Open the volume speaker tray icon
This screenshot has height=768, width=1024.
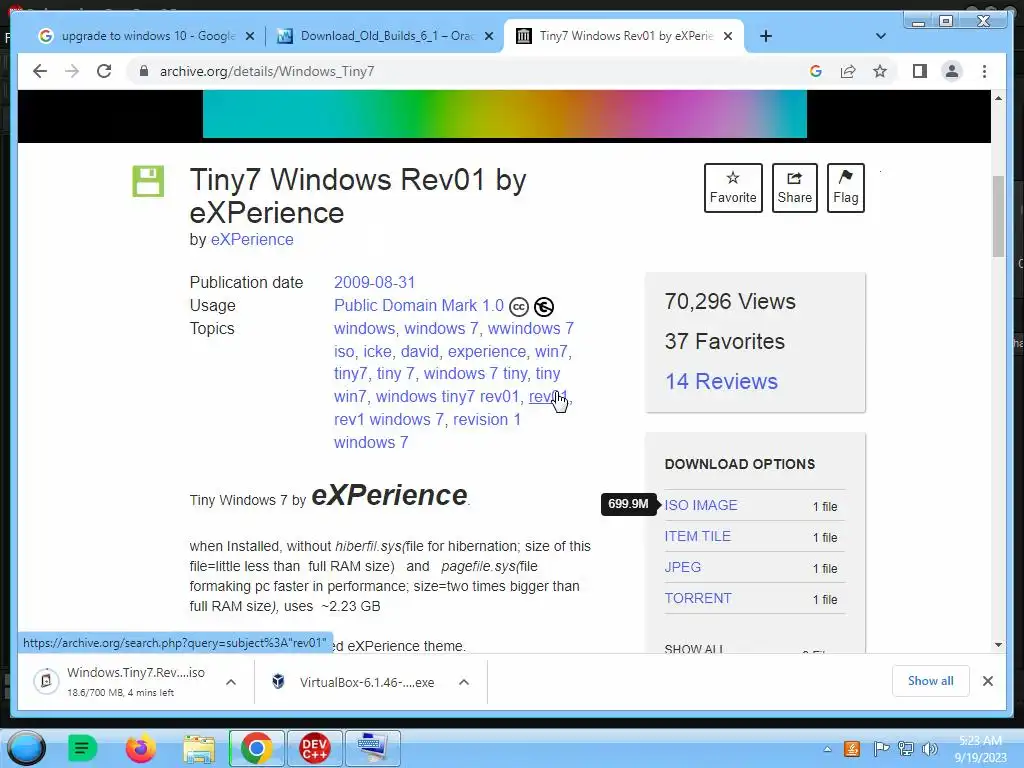click(x=929, y=749)
